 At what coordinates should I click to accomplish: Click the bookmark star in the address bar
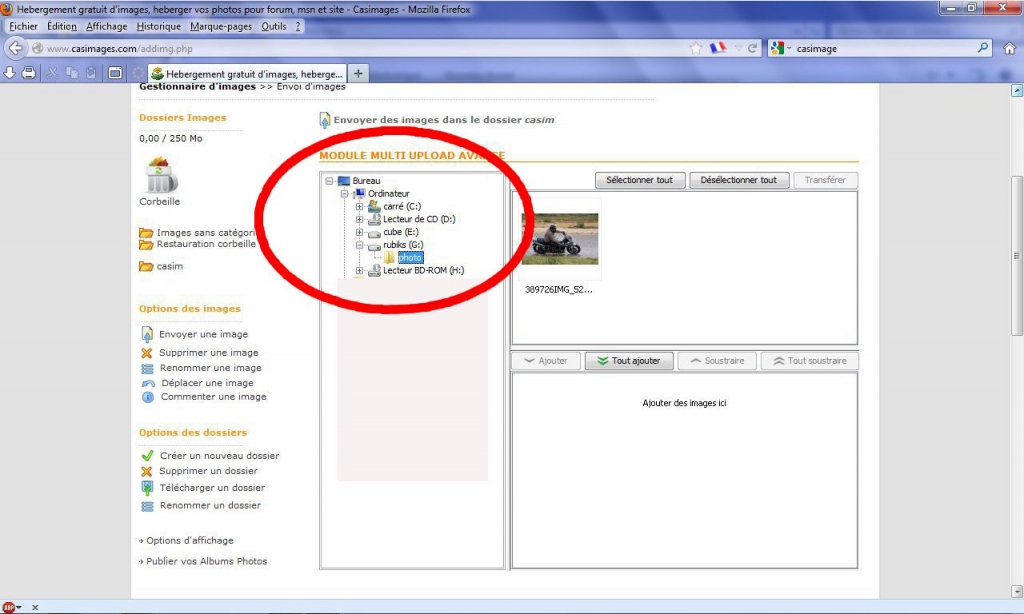696,48
